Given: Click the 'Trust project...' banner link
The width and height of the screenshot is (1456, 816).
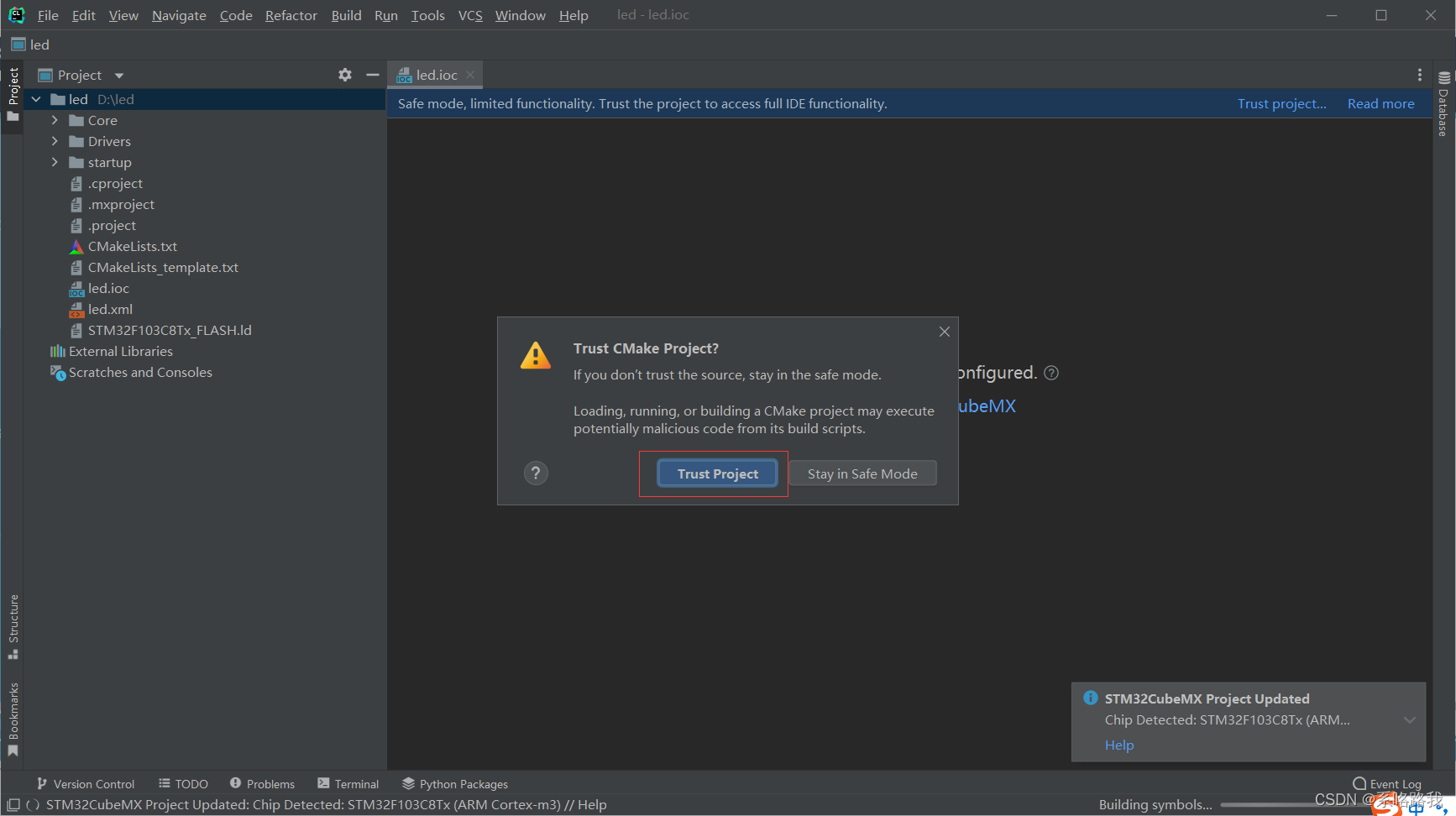Looking at the screenshot, I should [1281, 104].
